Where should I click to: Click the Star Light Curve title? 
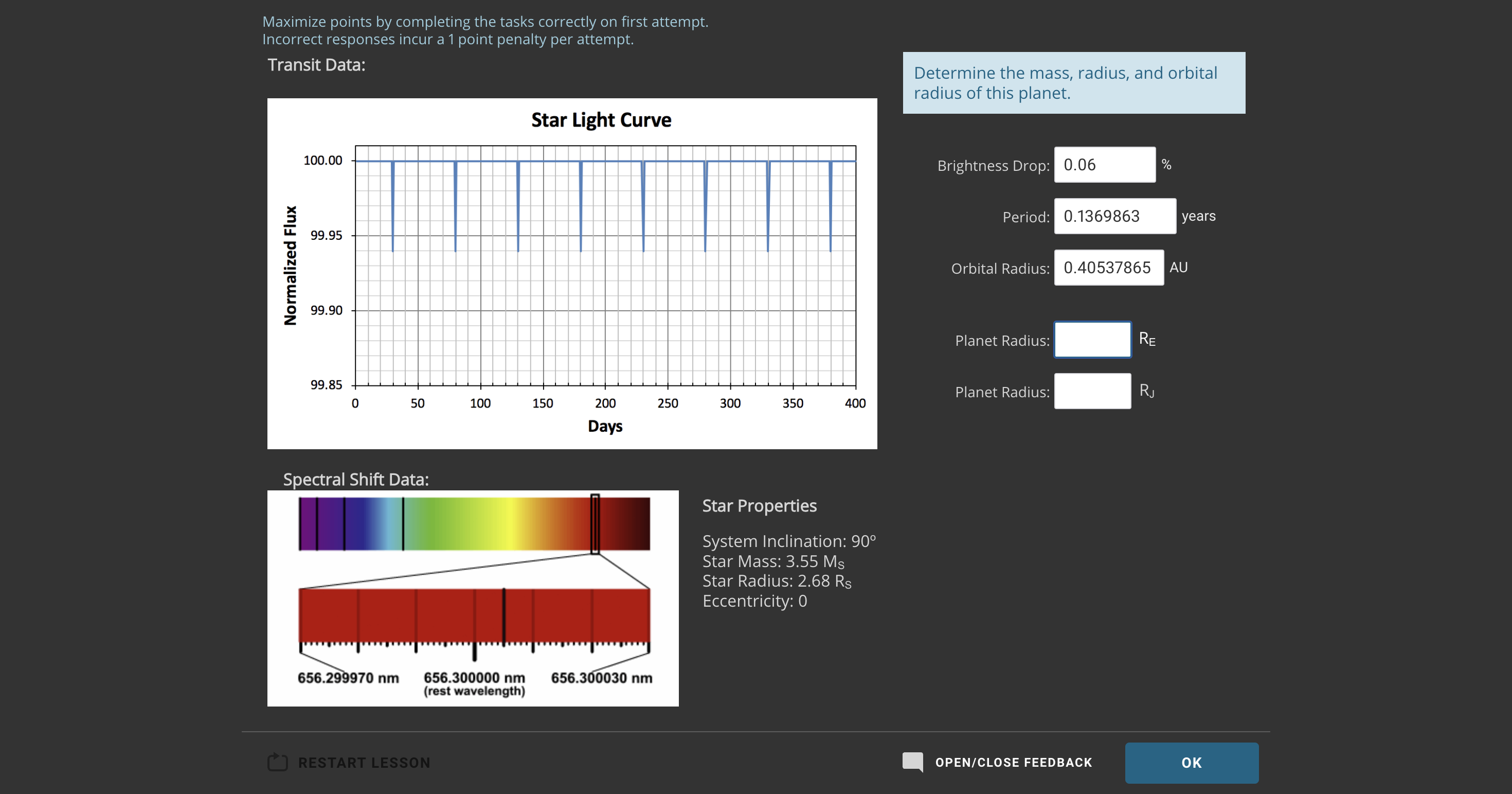(601, 120)
